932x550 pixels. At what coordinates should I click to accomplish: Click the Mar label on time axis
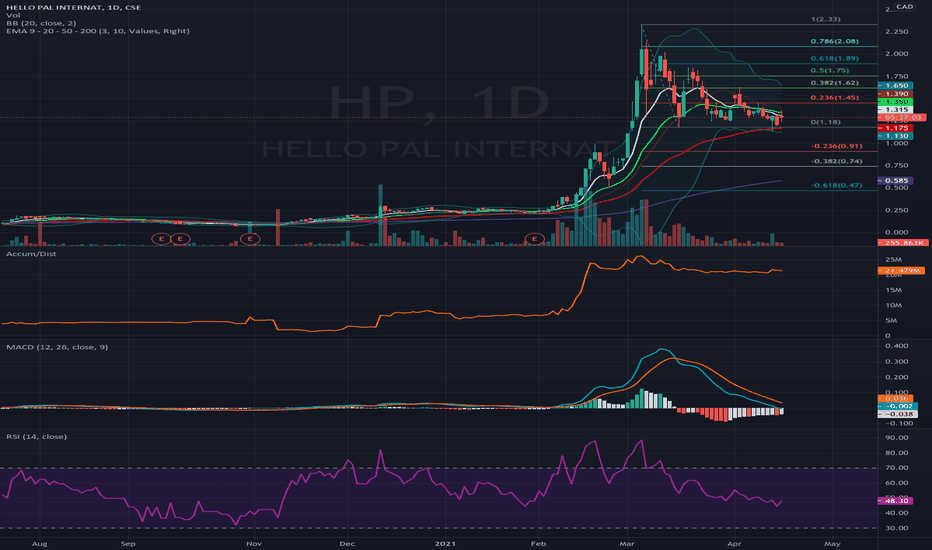pyautogui.click(x=626, y=543)
